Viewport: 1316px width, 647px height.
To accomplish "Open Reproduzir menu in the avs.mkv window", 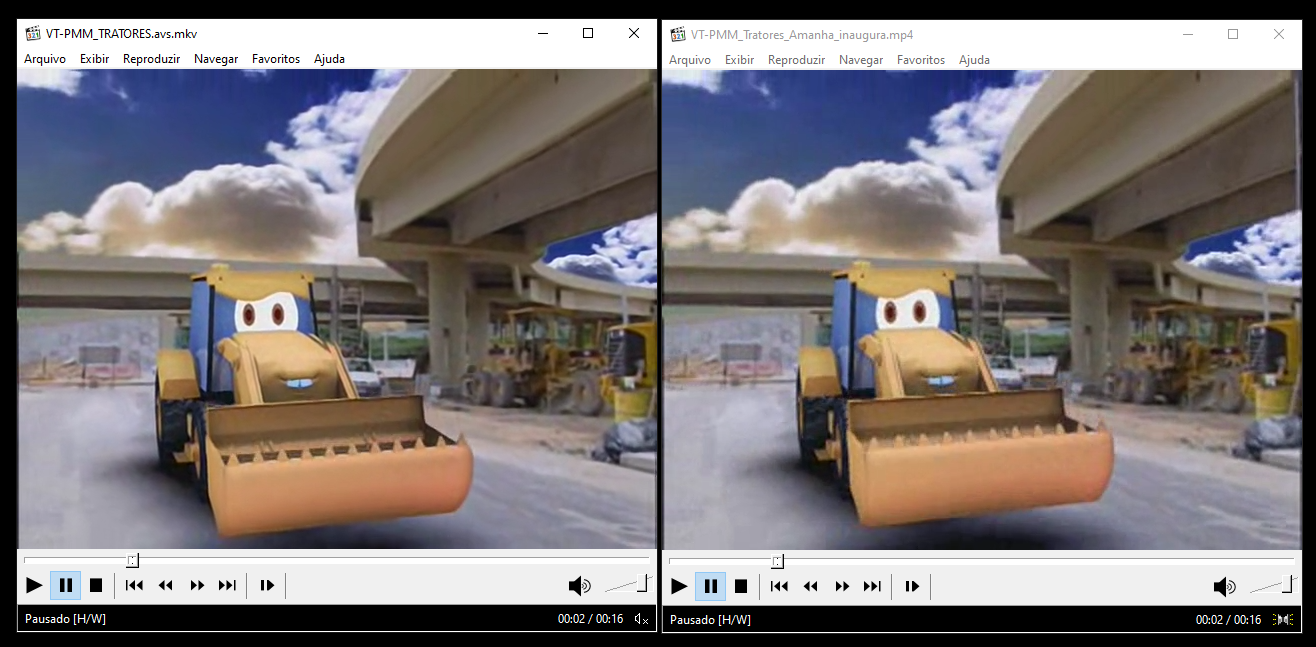I will tap(151, 59).
